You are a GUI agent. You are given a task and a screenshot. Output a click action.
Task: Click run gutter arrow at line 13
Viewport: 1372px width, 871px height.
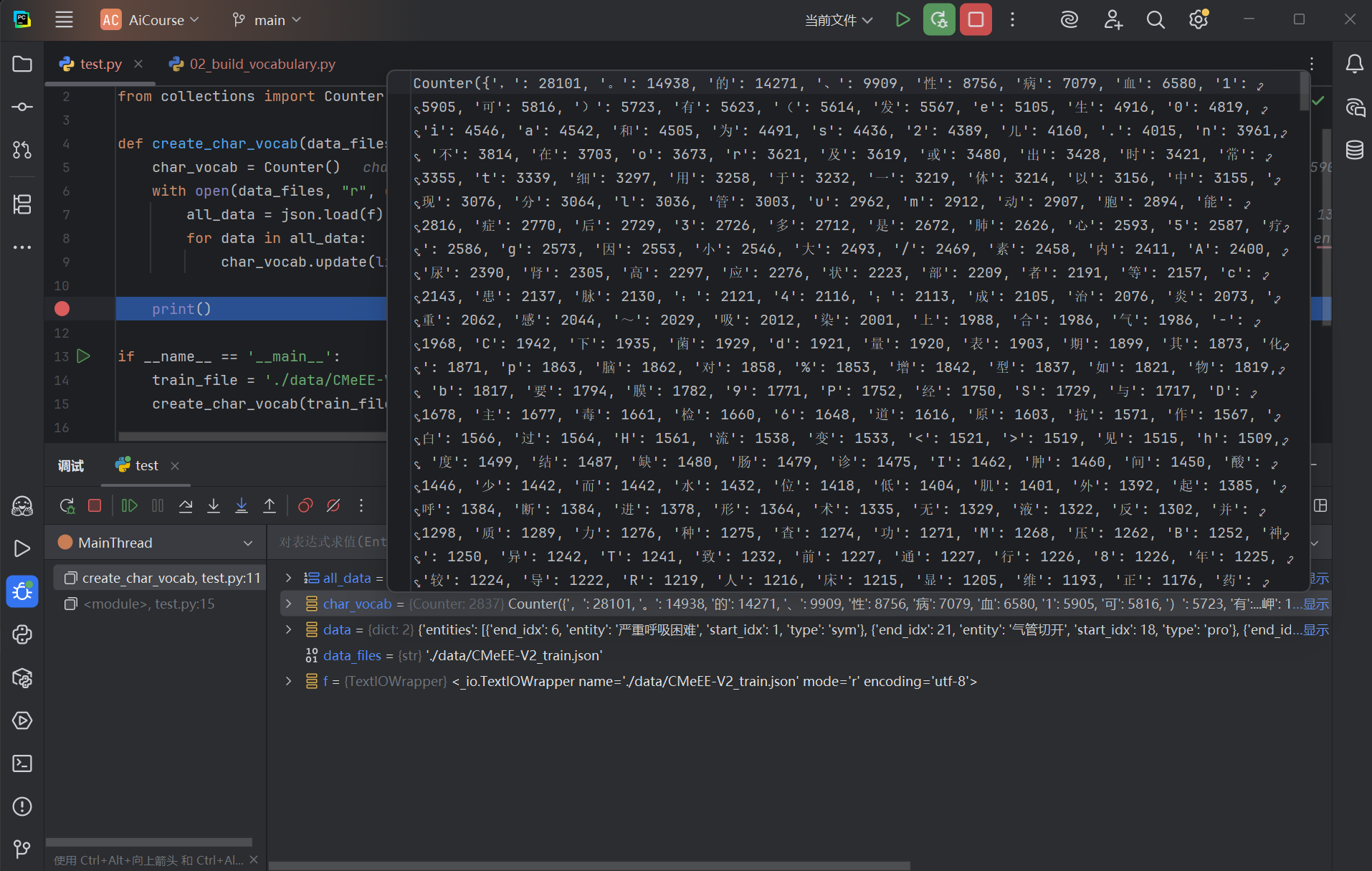(83, 356)
